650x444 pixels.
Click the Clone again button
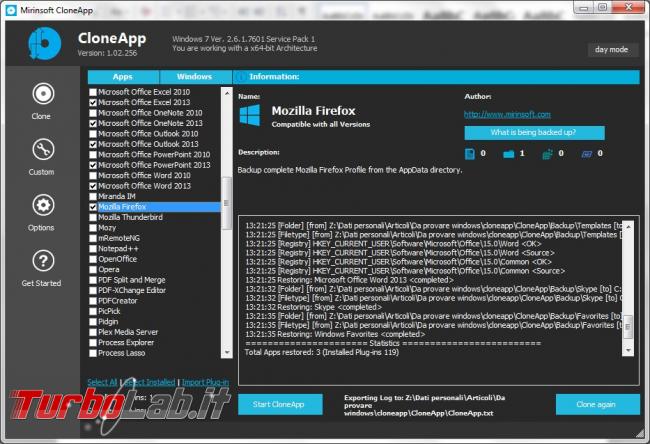tap(597, 404)
